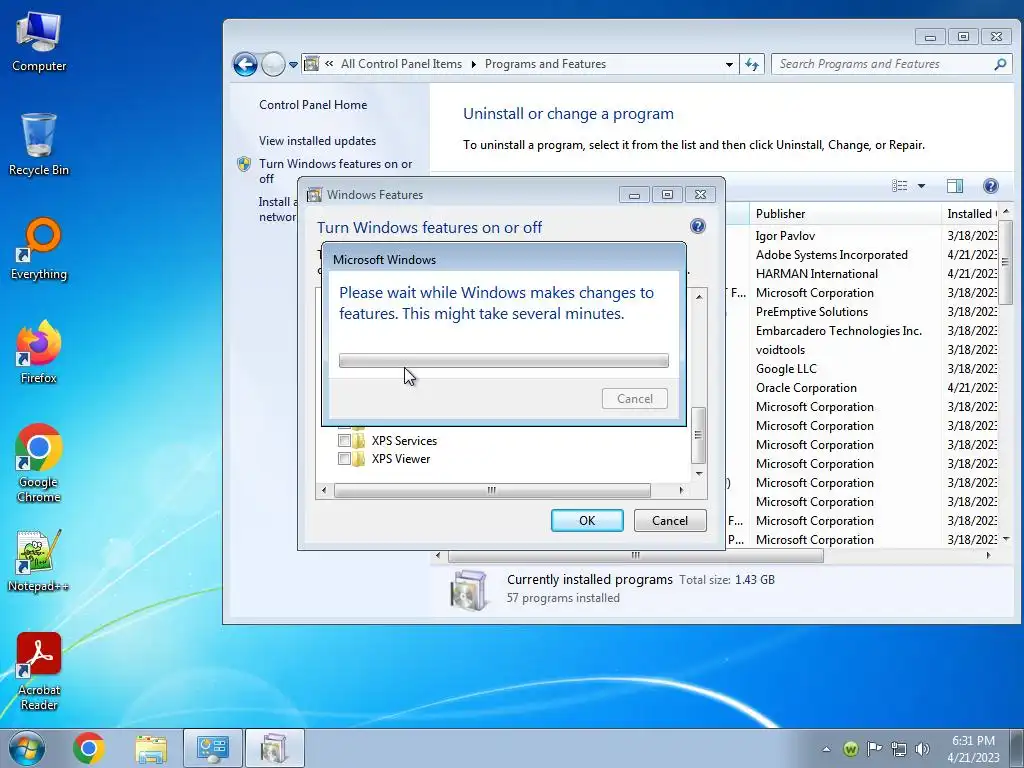Click Turn Windows features on or off link

point(336,171)
